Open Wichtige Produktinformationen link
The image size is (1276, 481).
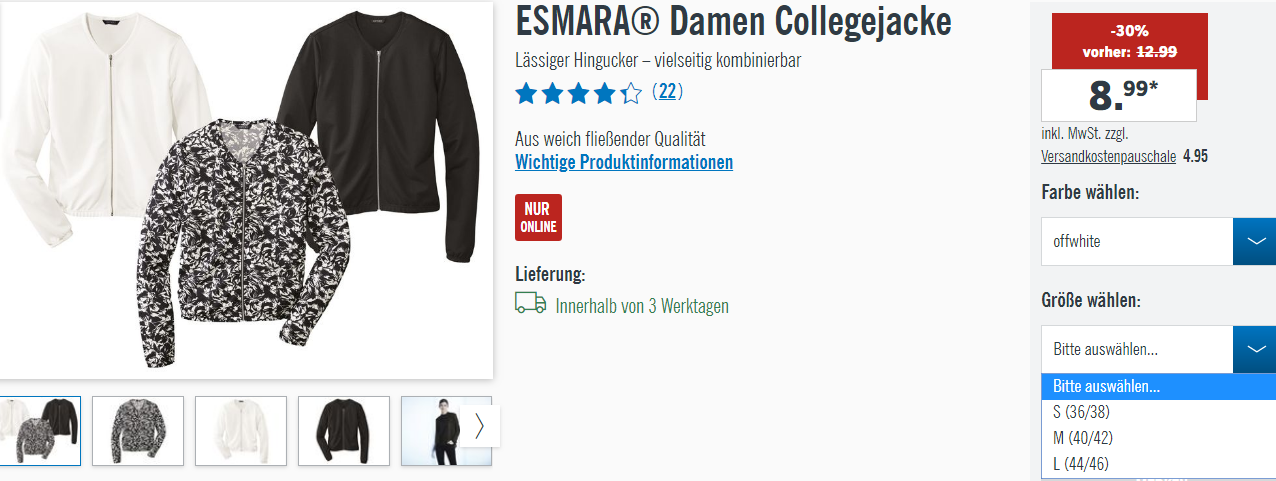(x=624, y=162)
